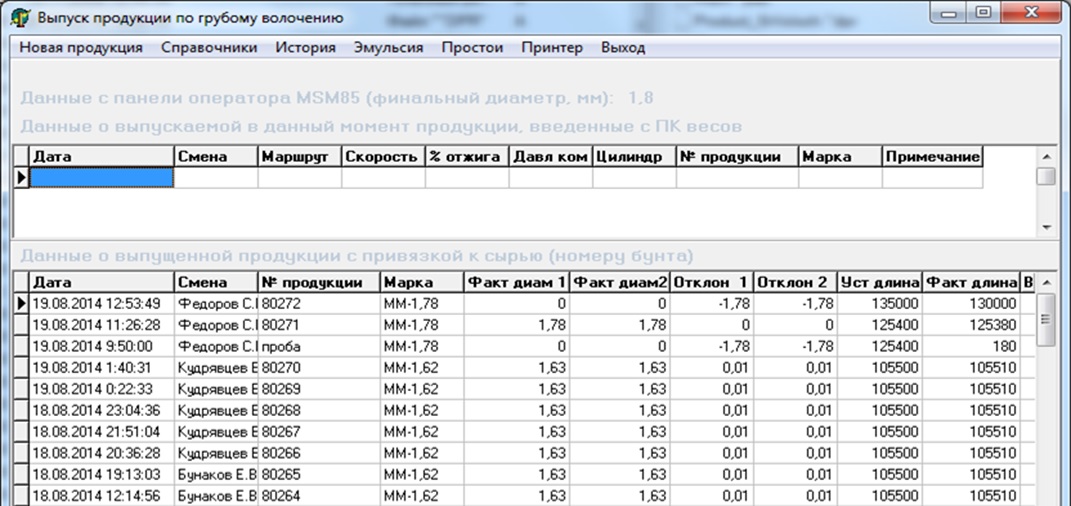Click the Факт диам 1 column header
Image resolution: width=1071 pixels, height=506 pixels.
517,282
